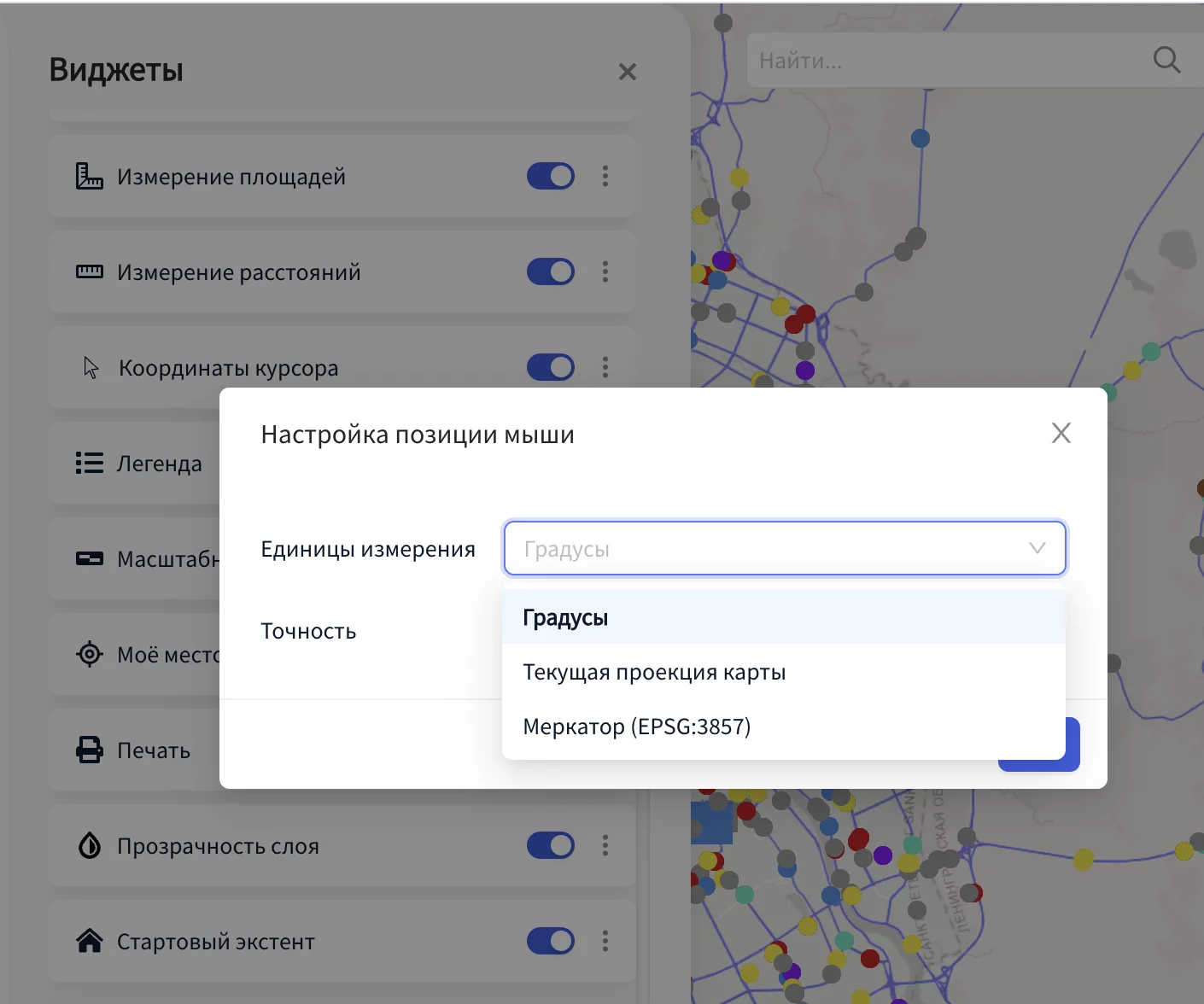
Task: Choose Меркатор (EPSG:3857) from list
Action: (x=636, y=727)
